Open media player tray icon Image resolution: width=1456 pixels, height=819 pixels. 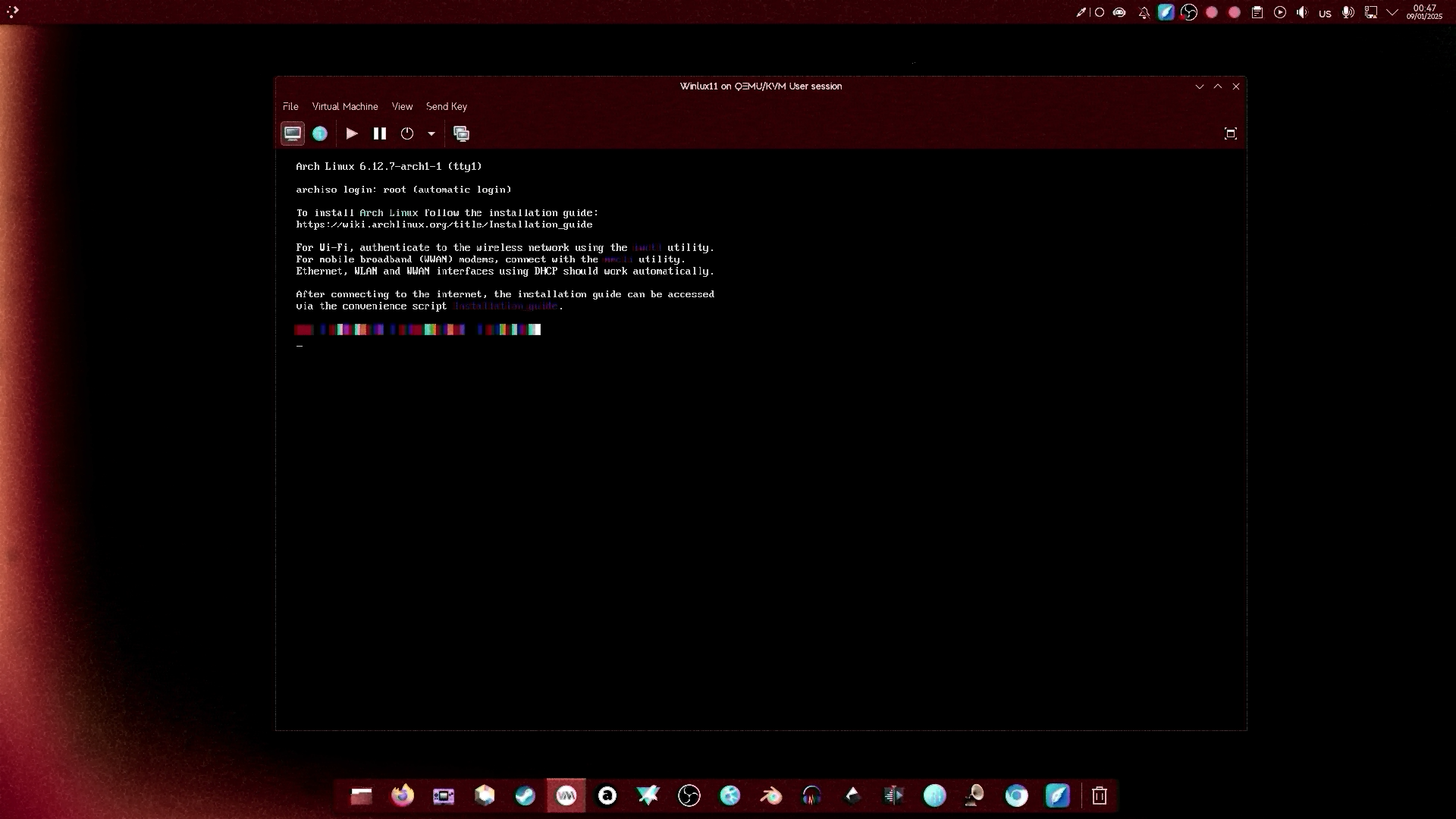[1280, 12]
